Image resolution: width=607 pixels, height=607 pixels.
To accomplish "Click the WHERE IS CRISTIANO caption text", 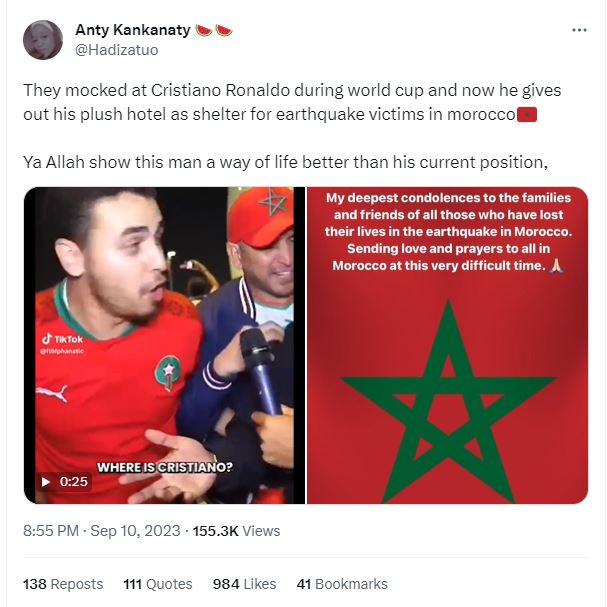I will pyautogui.click(x=165, y=467).
